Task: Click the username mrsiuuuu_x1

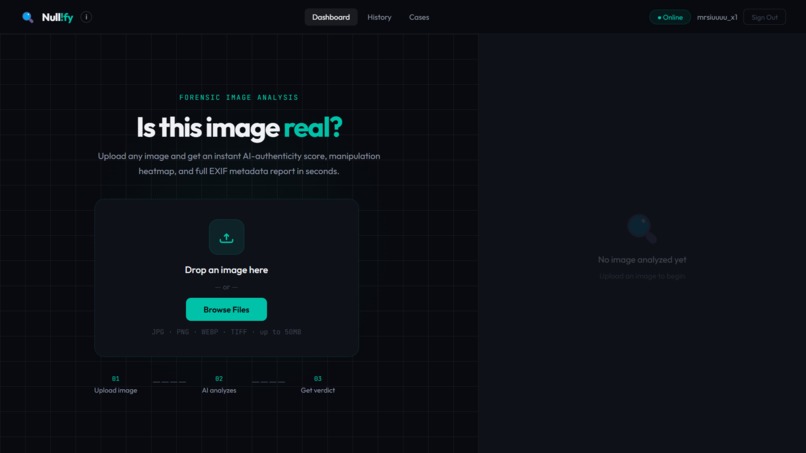Action: 717,17
